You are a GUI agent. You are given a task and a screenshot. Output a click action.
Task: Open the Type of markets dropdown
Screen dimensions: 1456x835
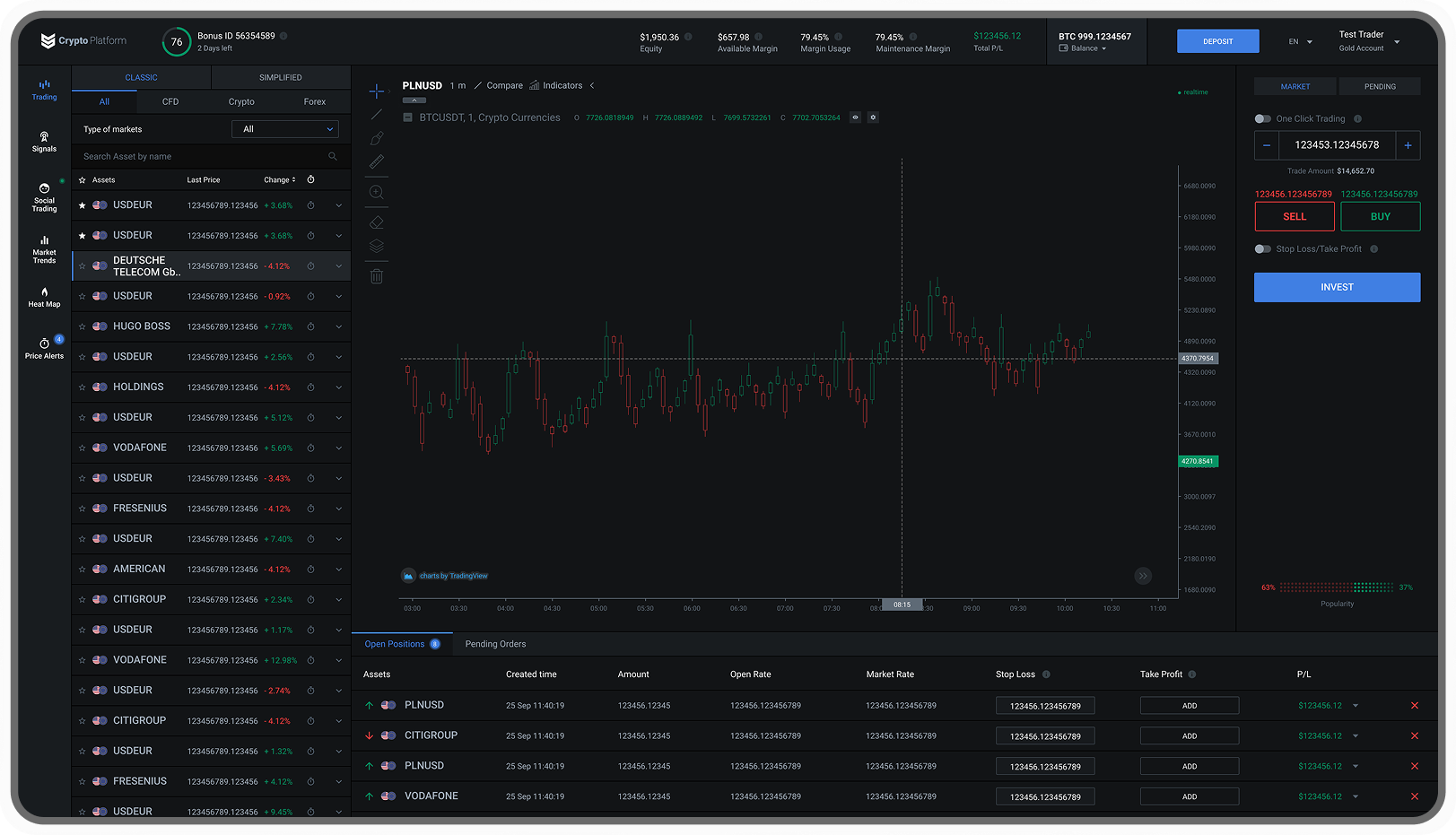click(285, 129)
